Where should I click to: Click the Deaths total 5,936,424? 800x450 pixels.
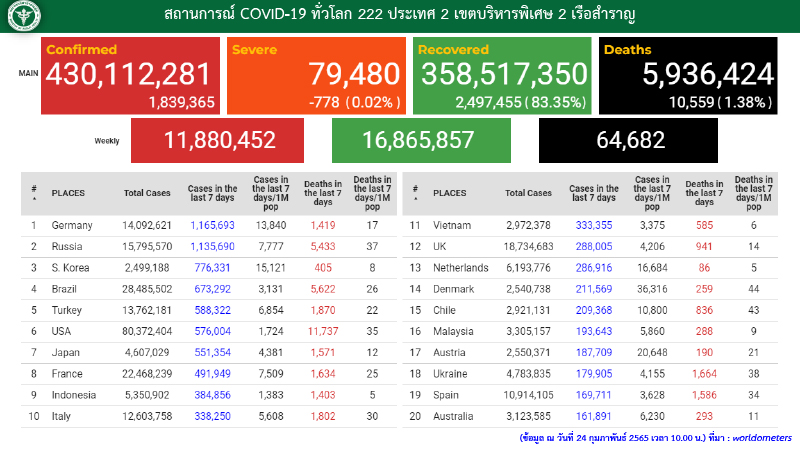point(708,74)
